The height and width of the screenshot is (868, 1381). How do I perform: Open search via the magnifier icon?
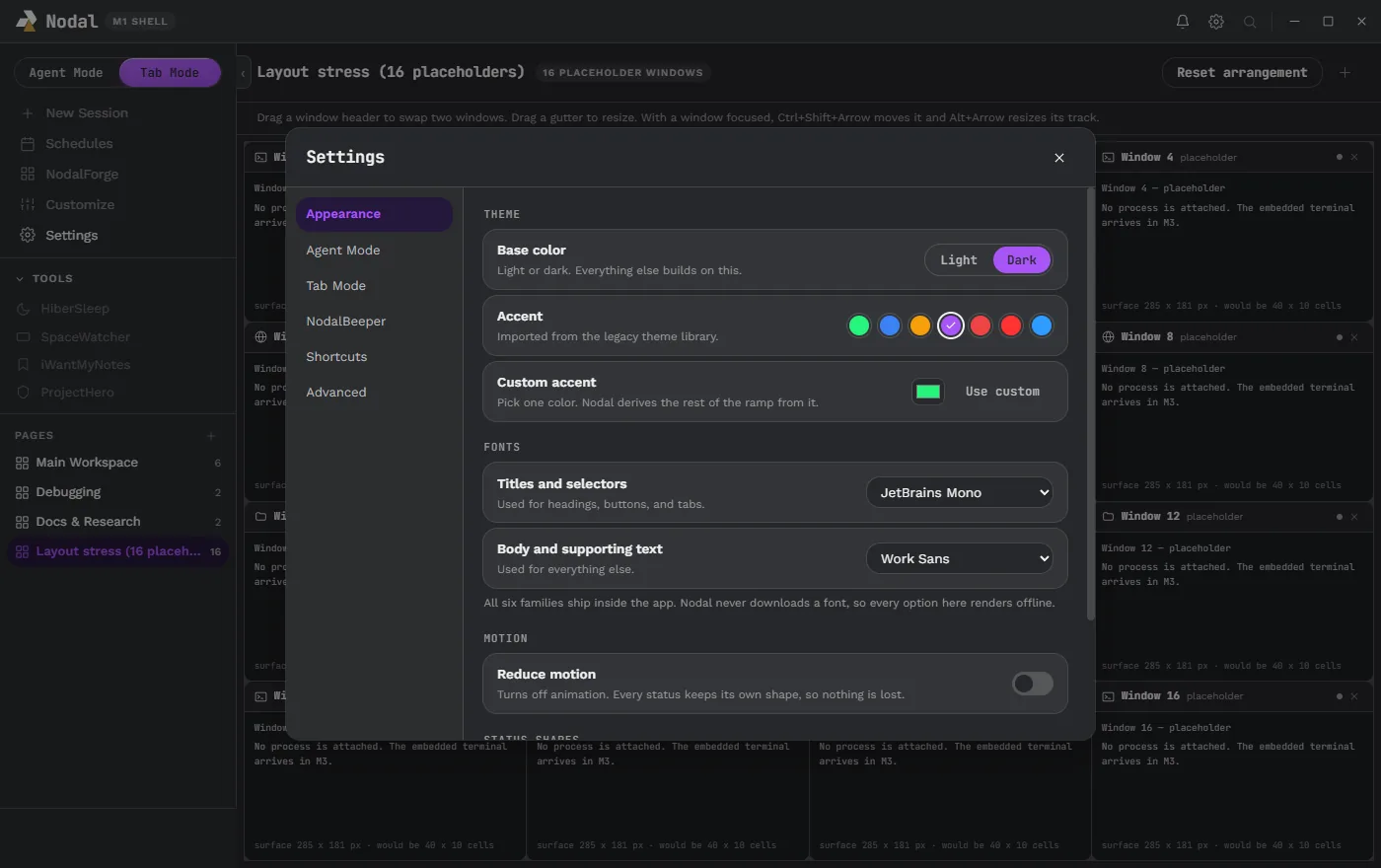coord(1250,21)
